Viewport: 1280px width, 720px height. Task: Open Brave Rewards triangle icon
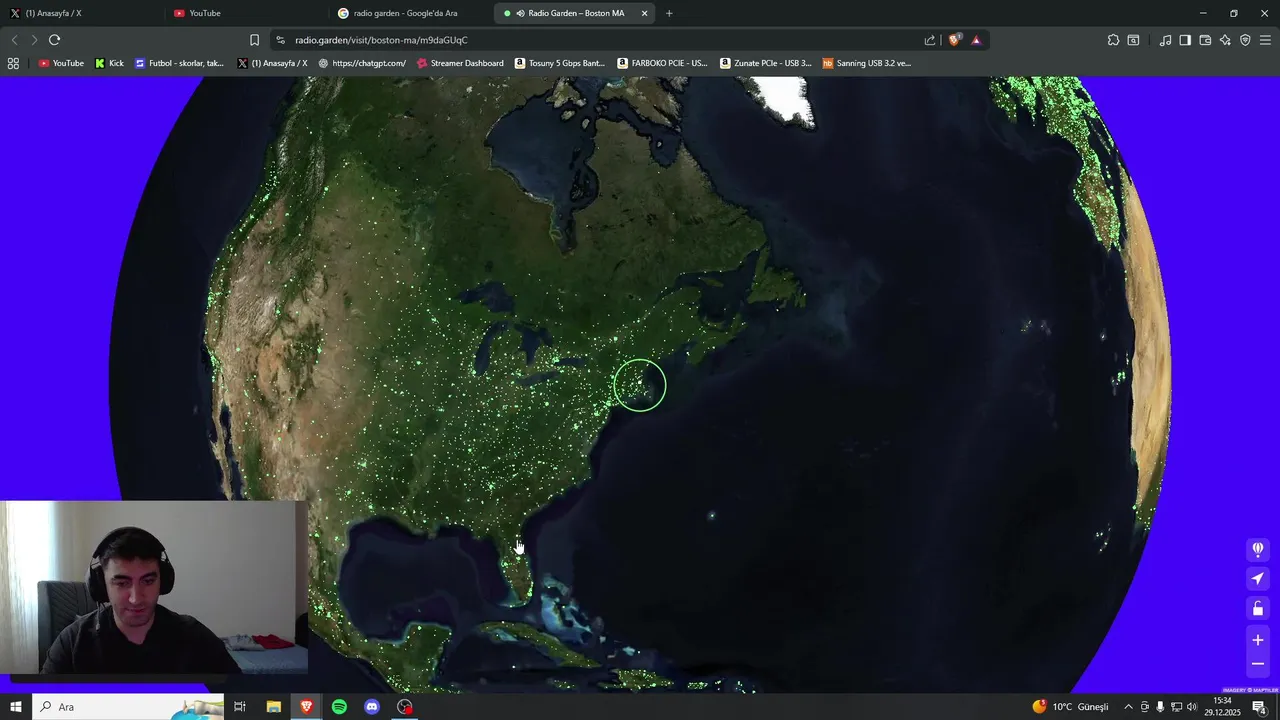(976, 40)
